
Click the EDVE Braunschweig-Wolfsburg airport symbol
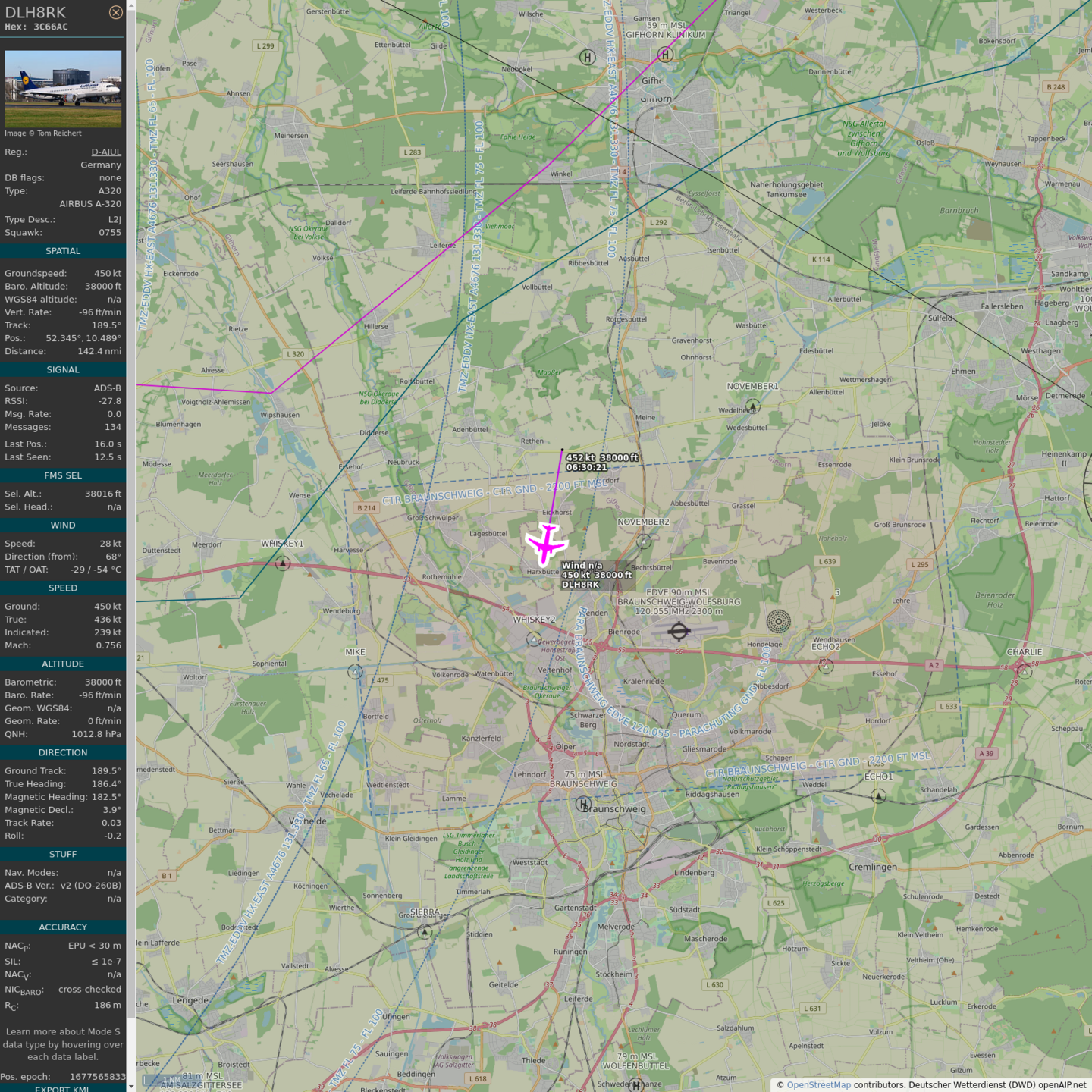point(679,631)
